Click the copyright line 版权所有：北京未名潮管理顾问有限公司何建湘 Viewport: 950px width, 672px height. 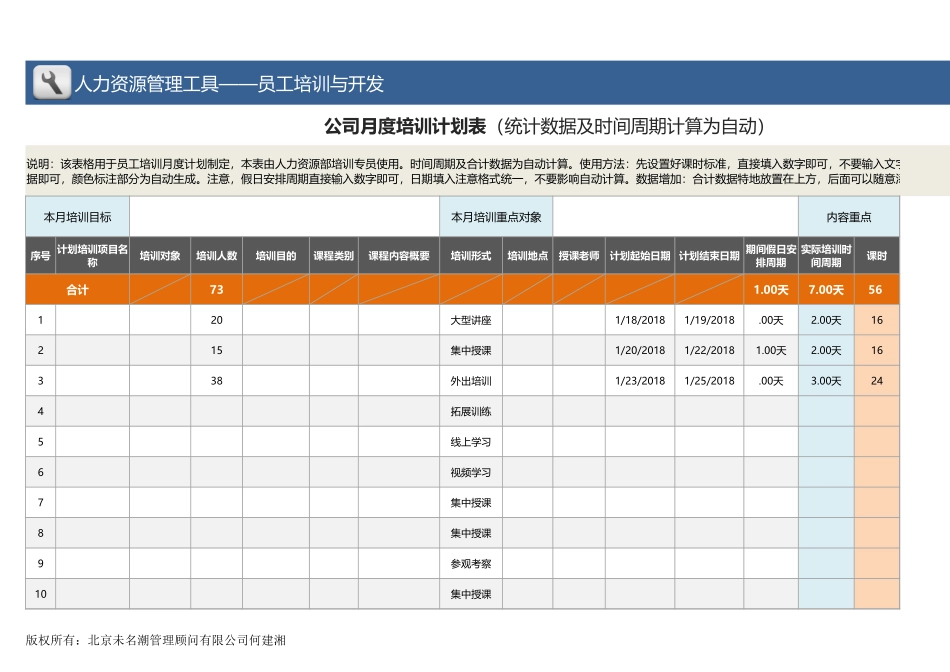point(156,640)
